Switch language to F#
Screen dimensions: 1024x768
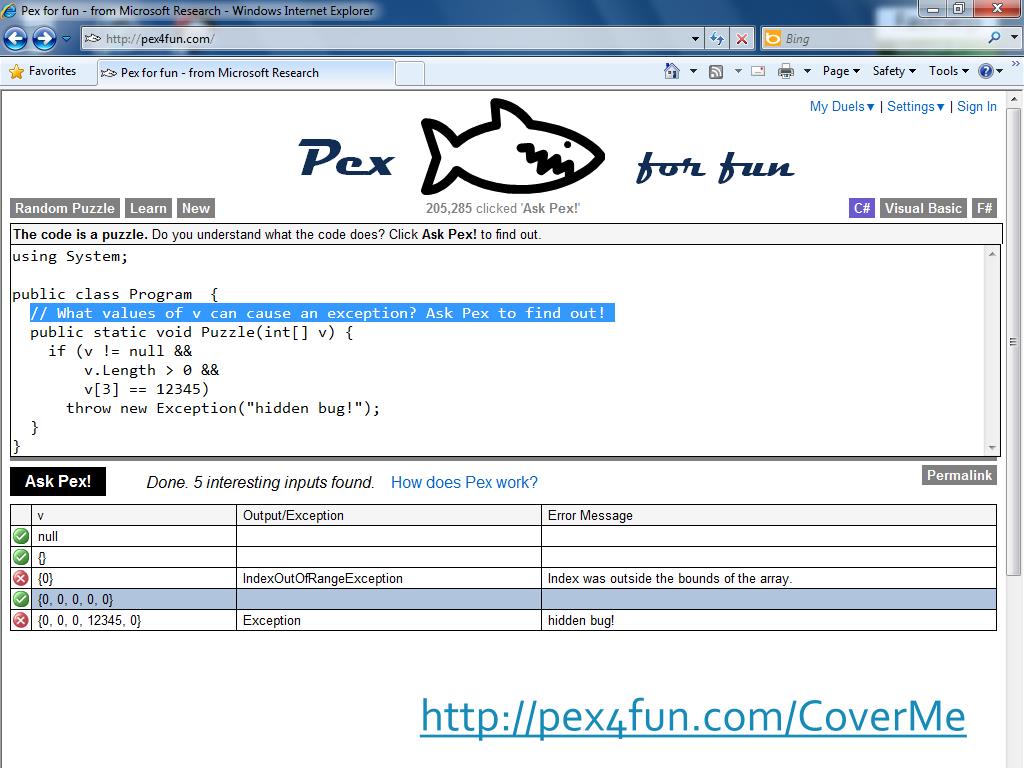[x=984, y=208]
